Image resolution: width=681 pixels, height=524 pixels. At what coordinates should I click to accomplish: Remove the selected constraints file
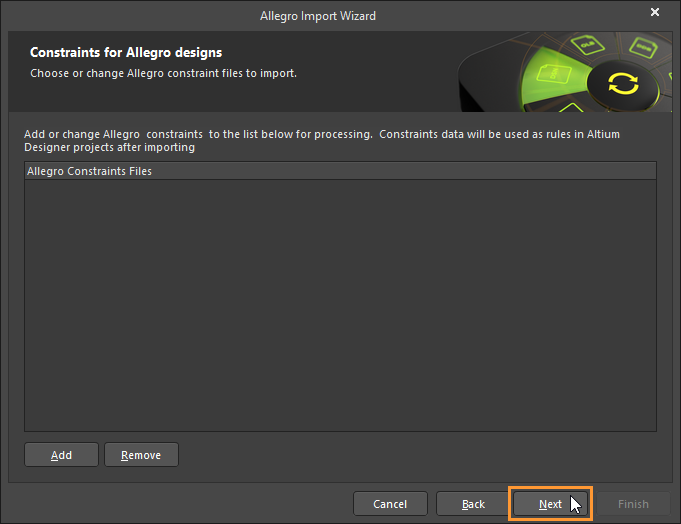tap(141, 455)
